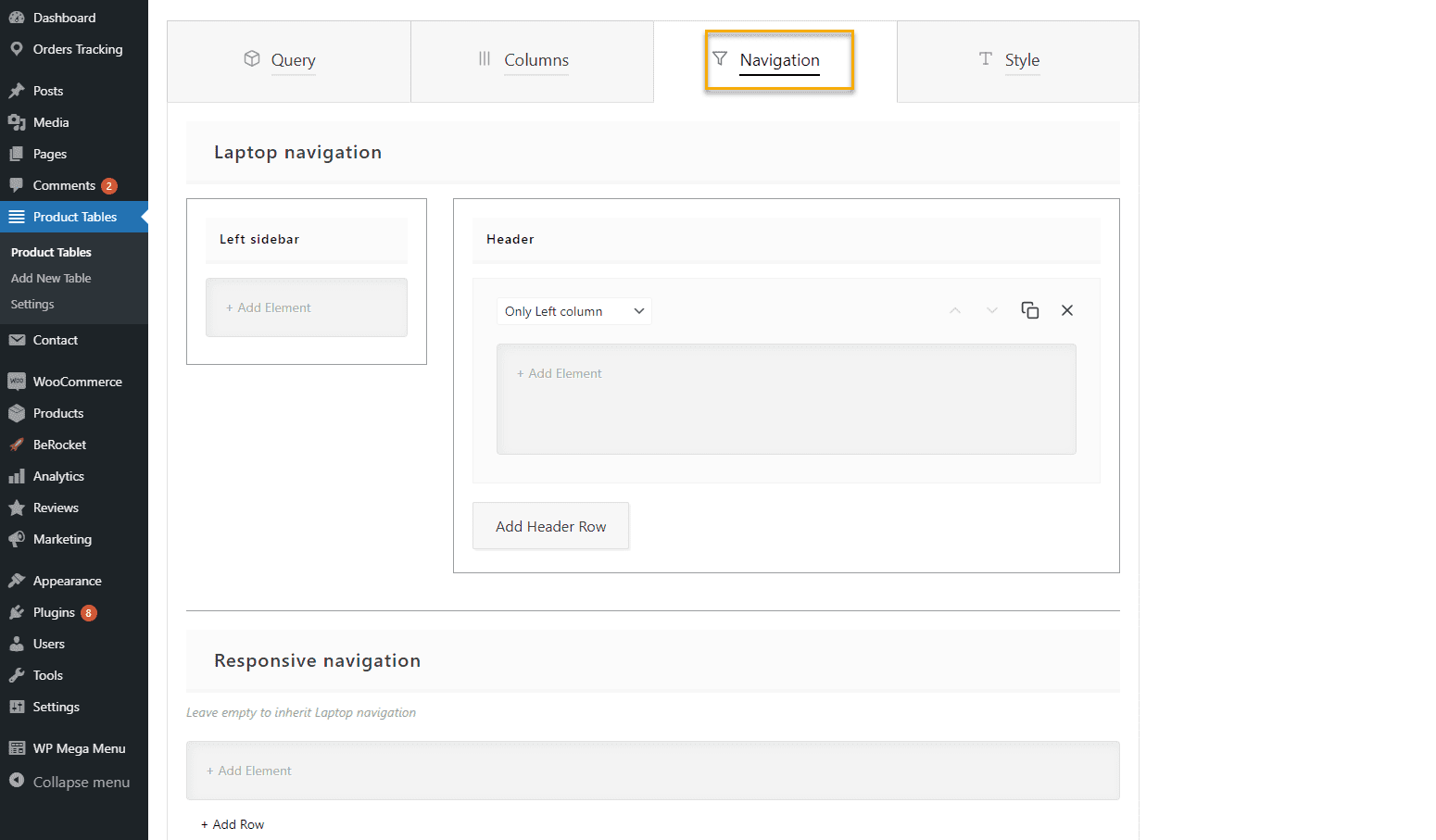Click the WooCommerce logo icon
This screenshot has height=840, width=1436.
coord(17,382)
